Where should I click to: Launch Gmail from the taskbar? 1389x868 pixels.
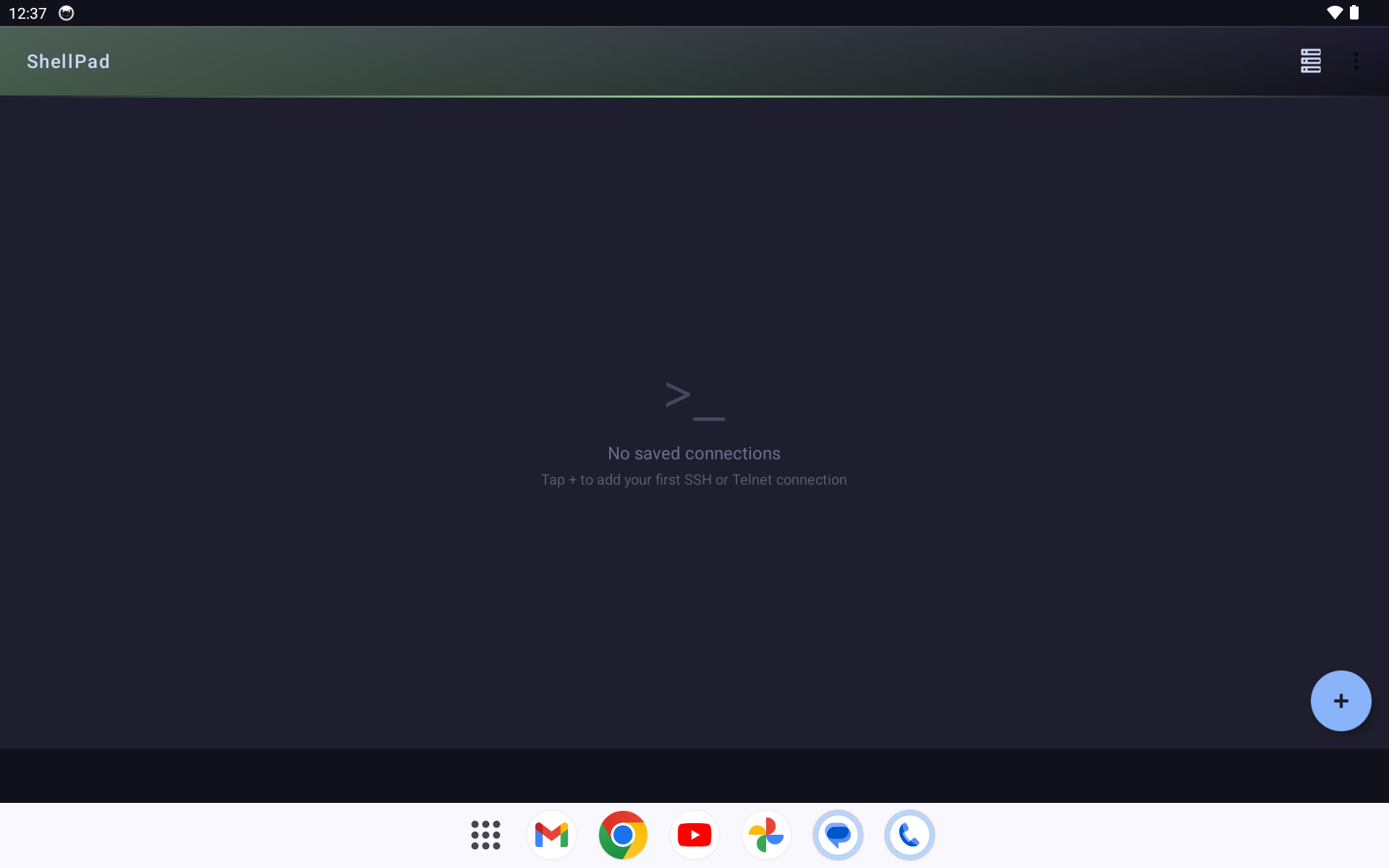point(551,835)
